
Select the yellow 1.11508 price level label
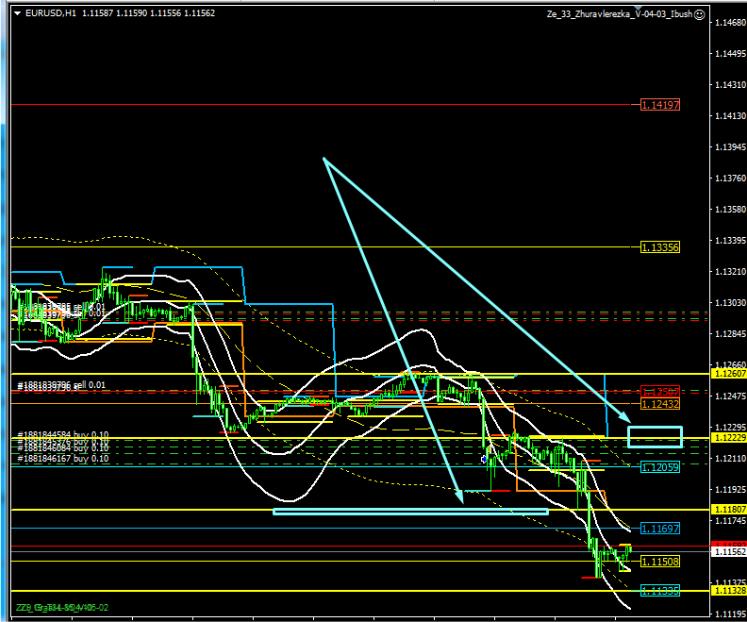pos(660,561)
